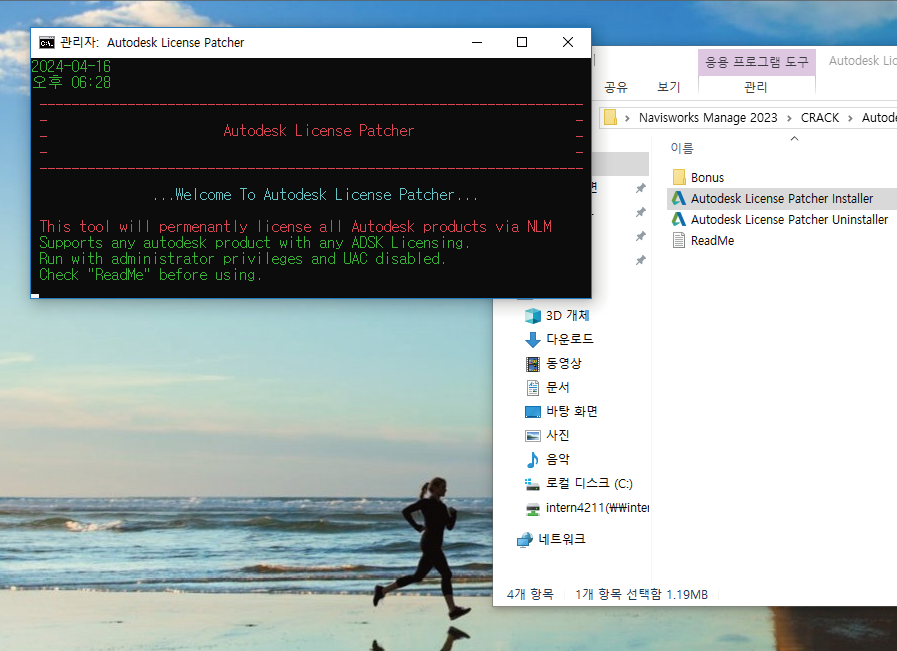Expand the chevron before Navisworks Manage 2023
The width and height of the screenshot is (897, 651).
628,118
